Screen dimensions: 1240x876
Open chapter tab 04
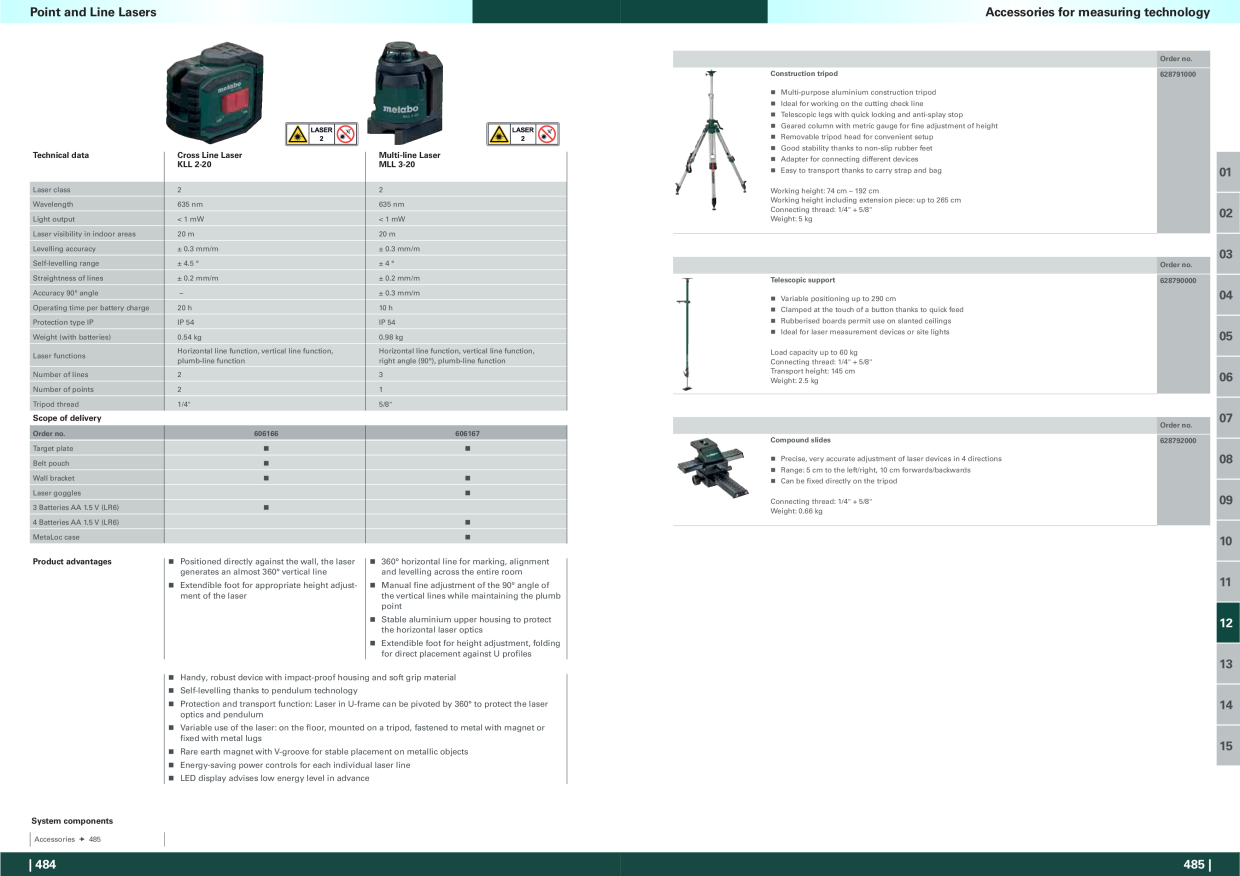click(1226, 295)
